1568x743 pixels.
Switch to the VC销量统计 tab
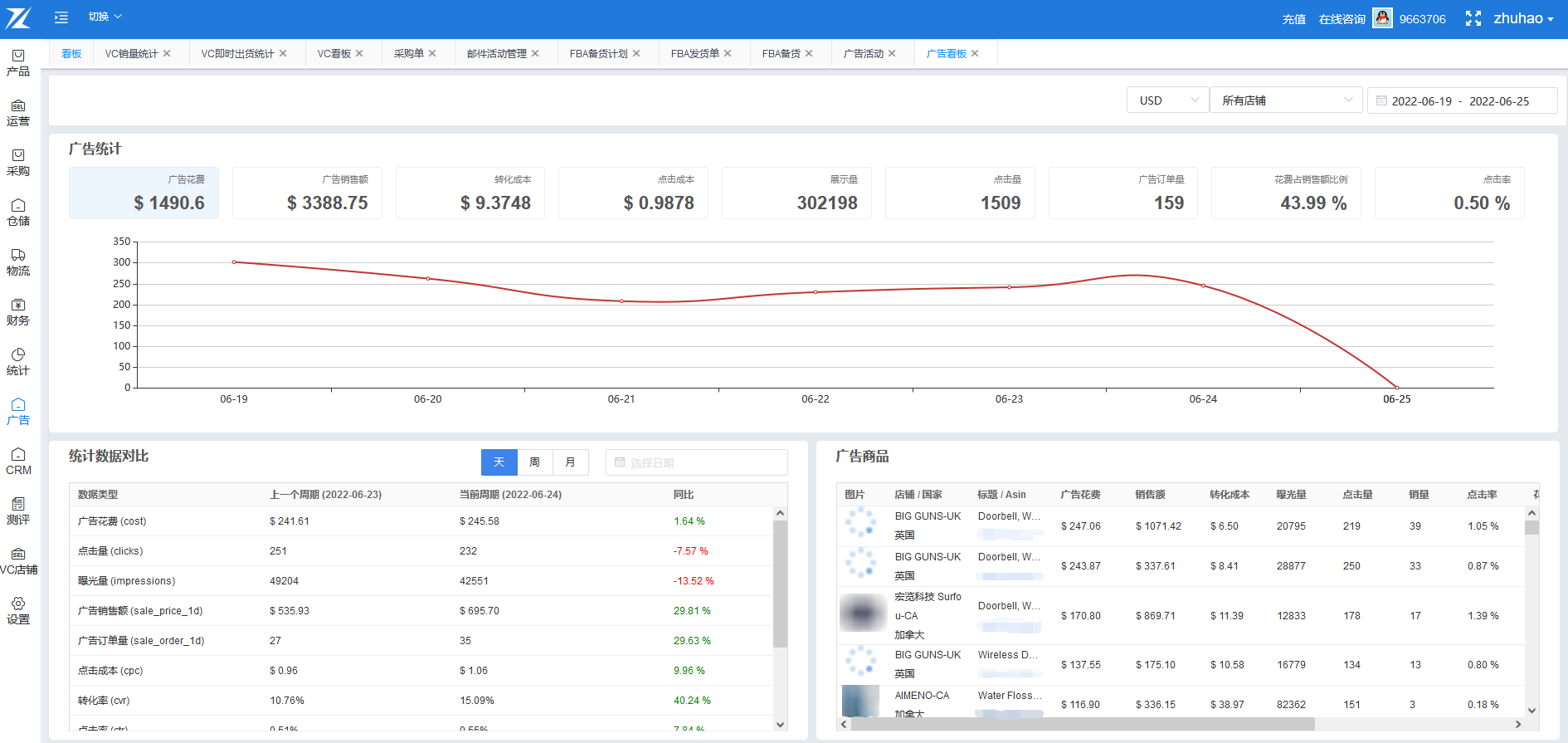(131, 54)
